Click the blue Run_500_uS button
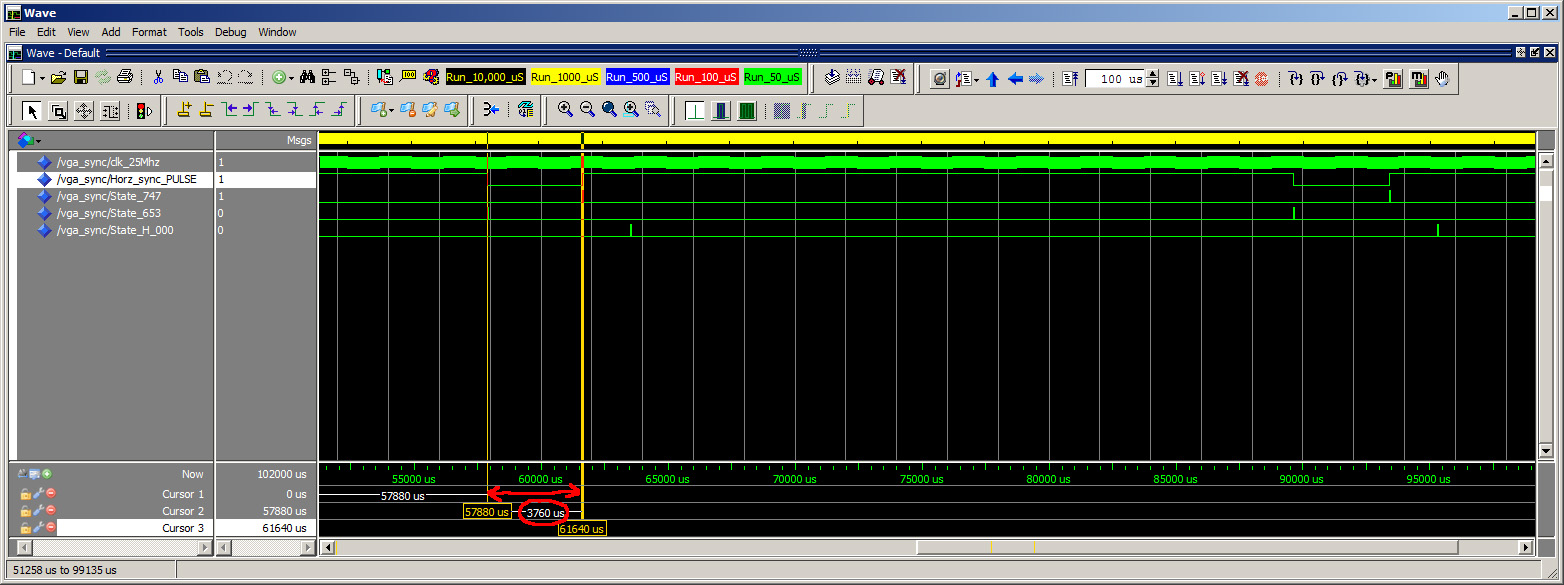The image size is (1564, 585). tap(637, 77)
